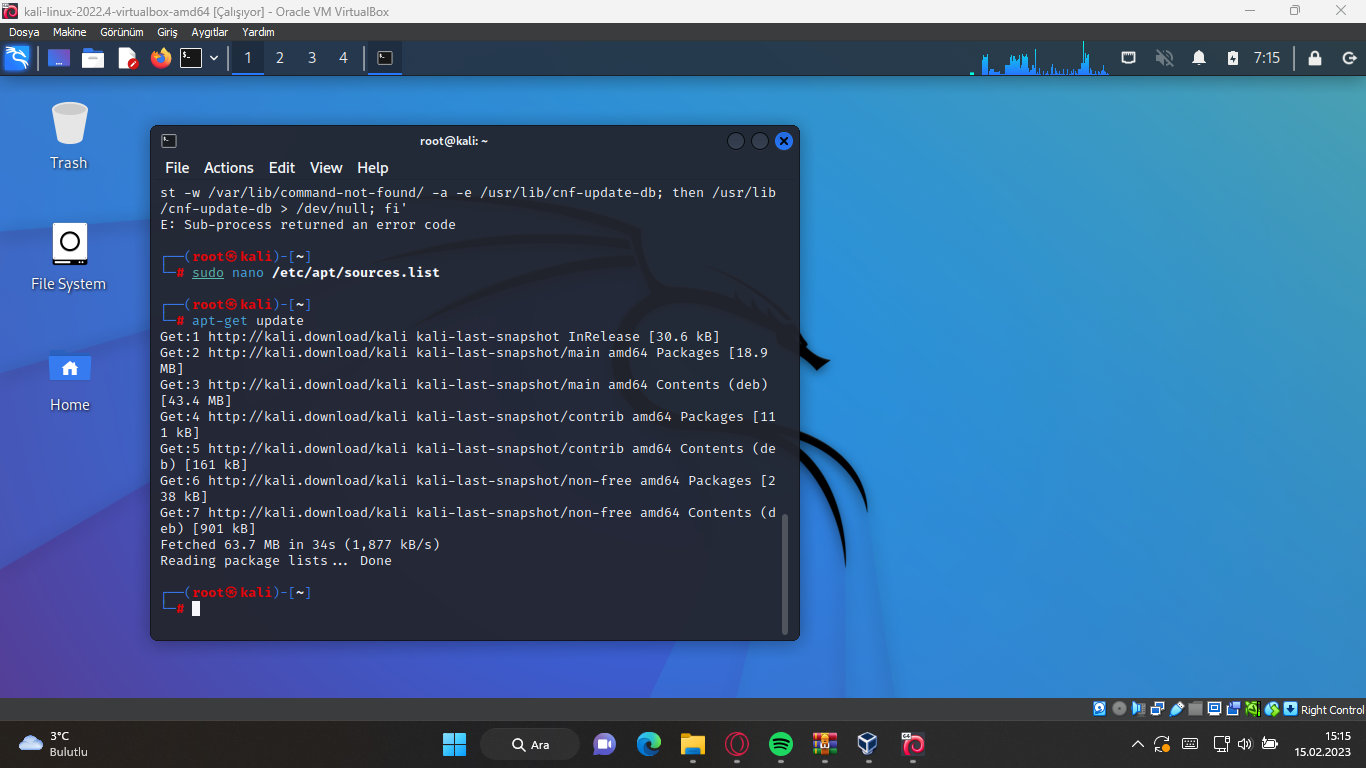Open the Dosya menu in VirtualBox
The width and height of the screenshot is (1366, 768).
24,32
